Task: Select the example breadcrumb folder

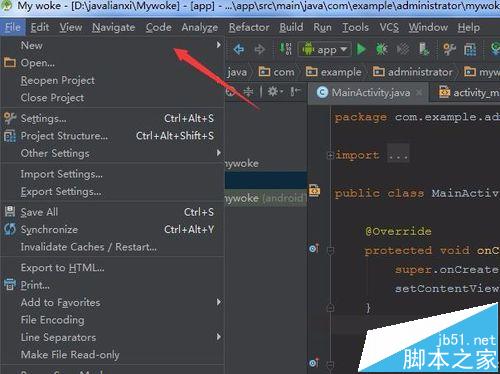Action: point(333,72)
